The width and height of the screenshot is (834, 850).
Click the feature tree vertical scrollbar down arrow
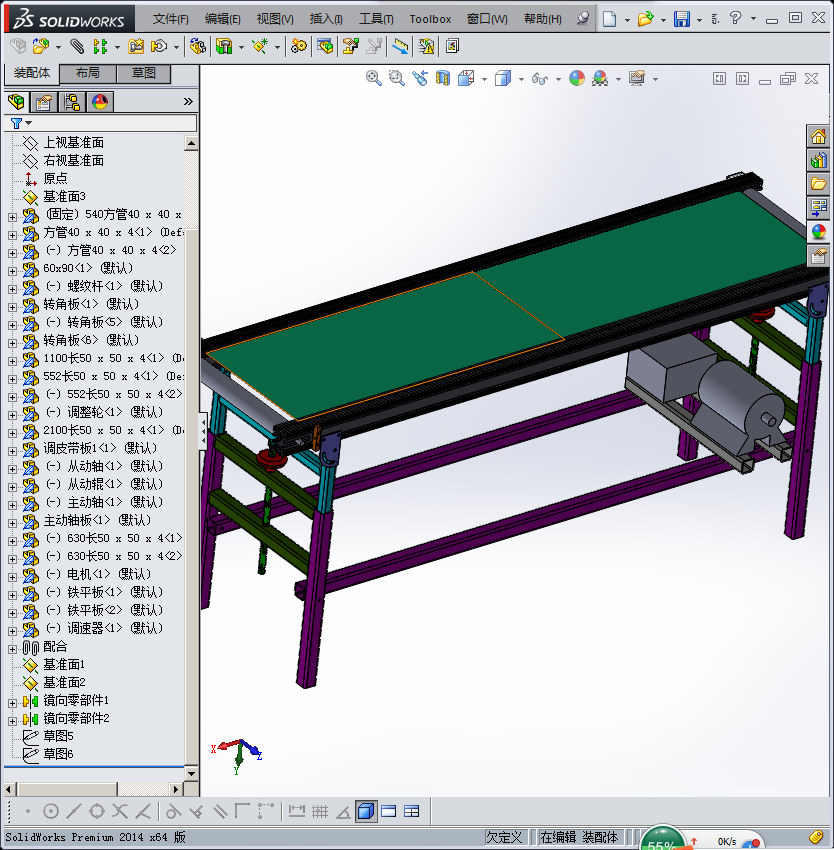click(191, 773)
